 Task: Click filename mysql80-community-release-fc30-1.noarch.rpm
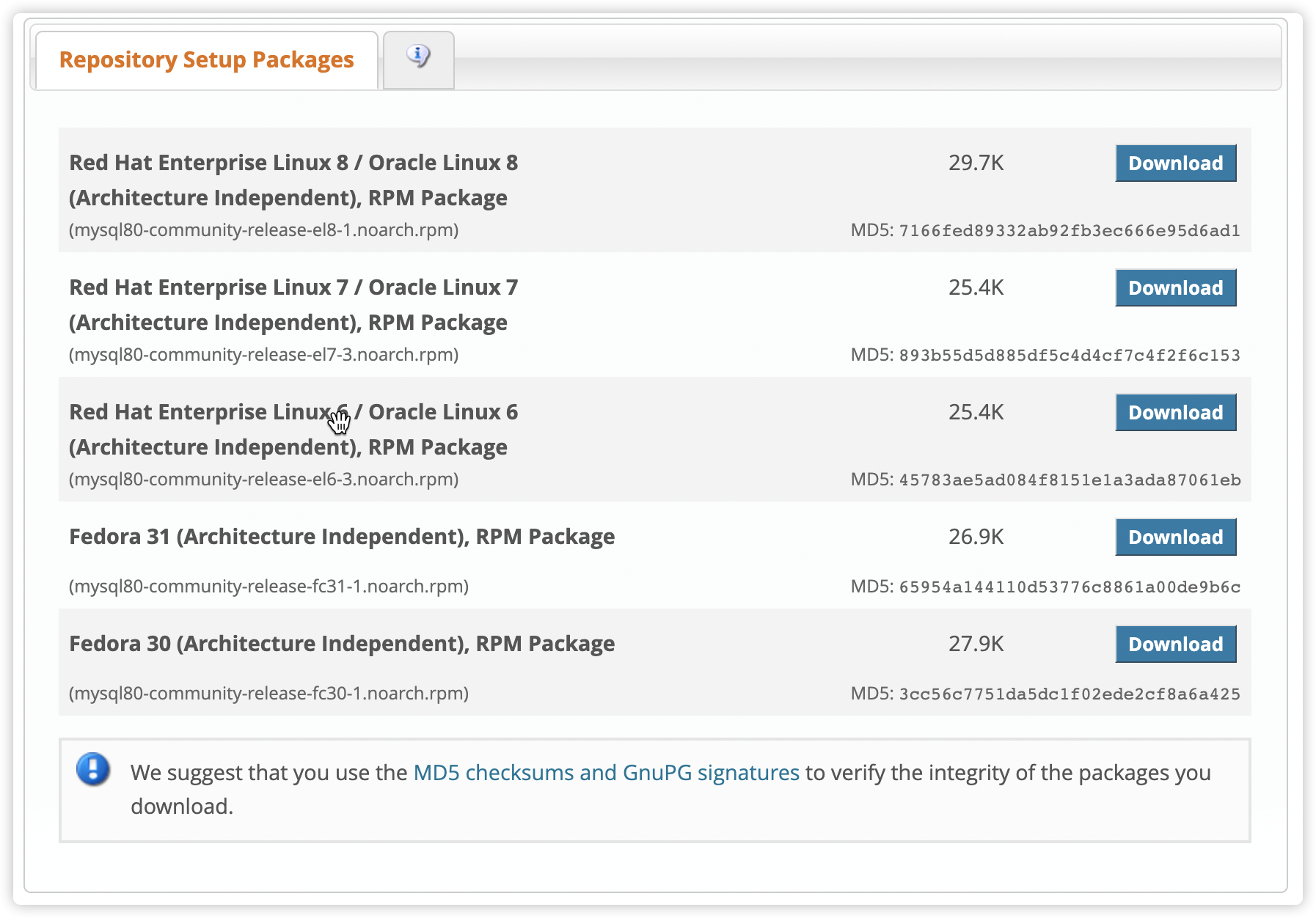pyautogui.click(x=268, y=694)
